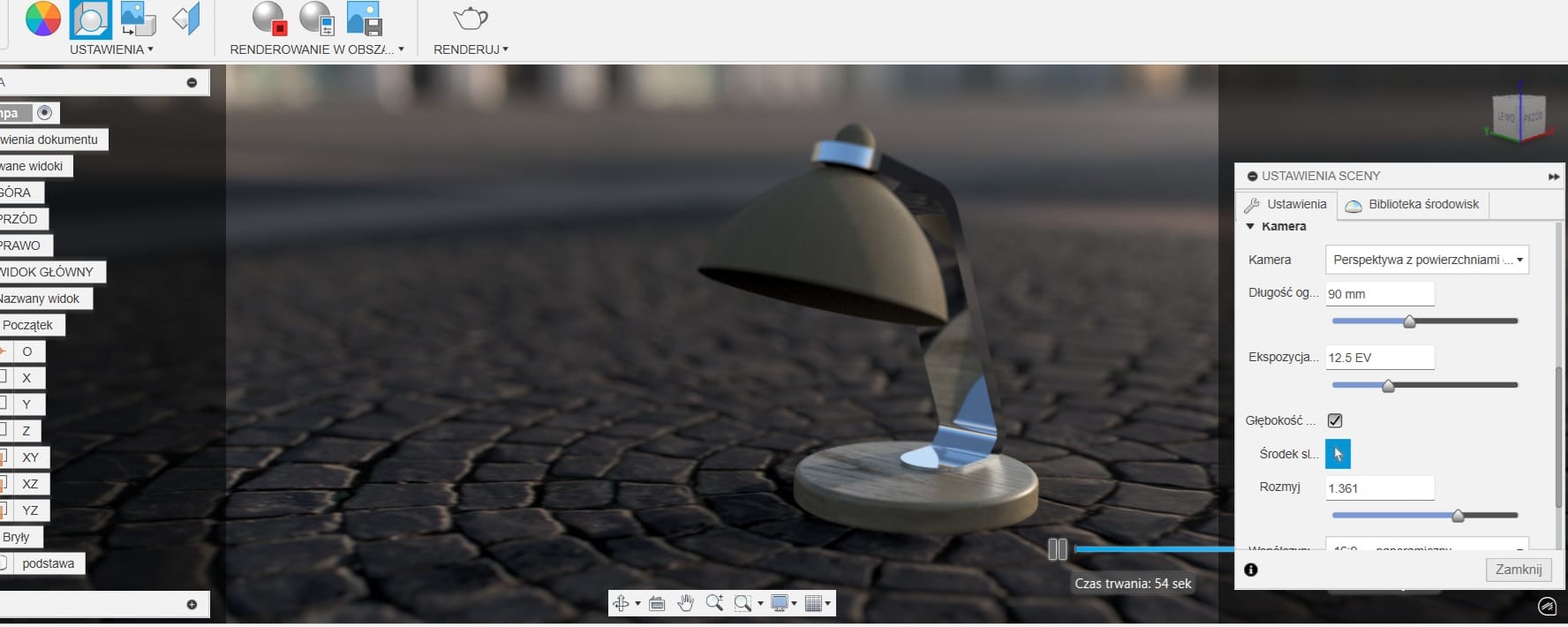The width and height of the screenshot is (1568, 627).
Task: Toggle the radio button beside lamp component
Action: pyautogui.click(x=45, y=113)
